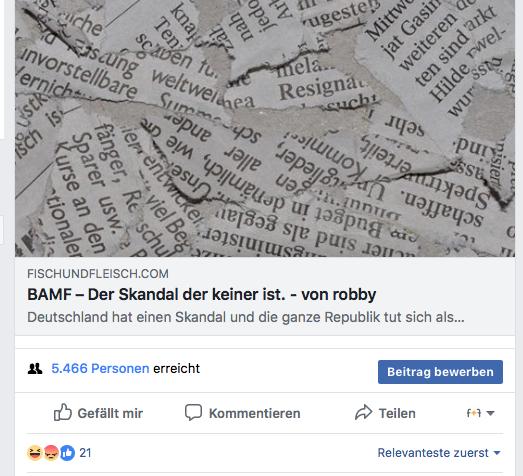Screen dimensions: 523x476
Task: Click the blue Like reaction badge
Action: 67,453
